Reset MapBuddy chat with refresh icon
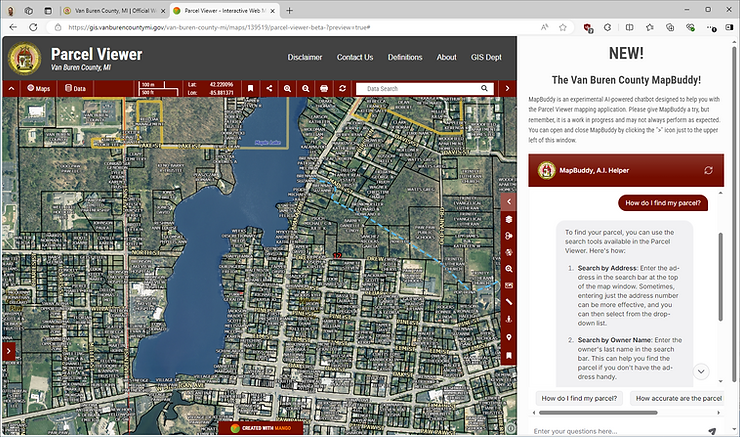740x437 pixels. 708,170
